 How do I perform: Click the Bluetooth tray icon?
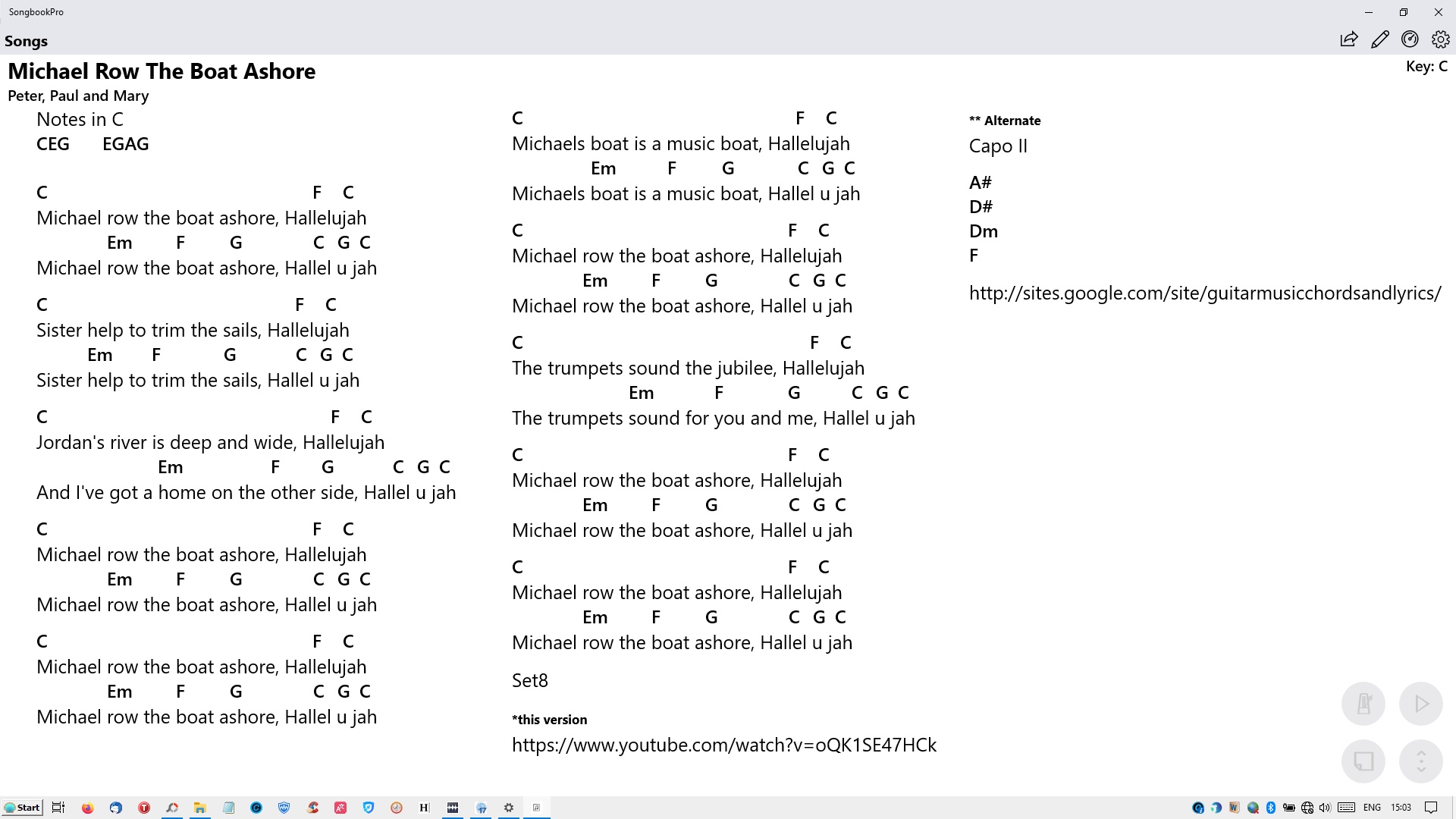1271,808
